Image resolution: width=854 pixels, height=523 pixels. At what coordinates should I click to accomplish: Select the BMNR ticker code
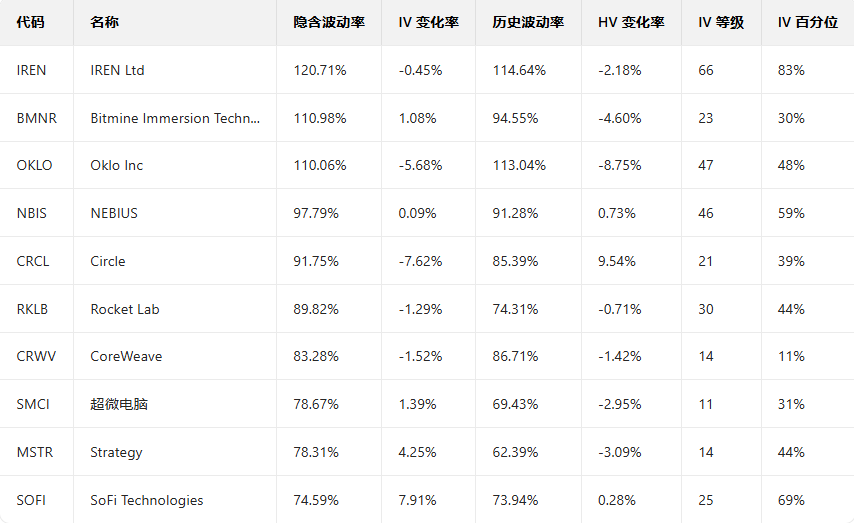coord(37,118)
